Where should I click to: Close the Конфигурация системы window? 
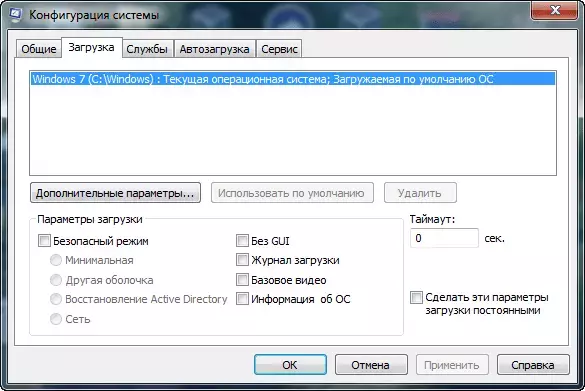pos(555,10)
